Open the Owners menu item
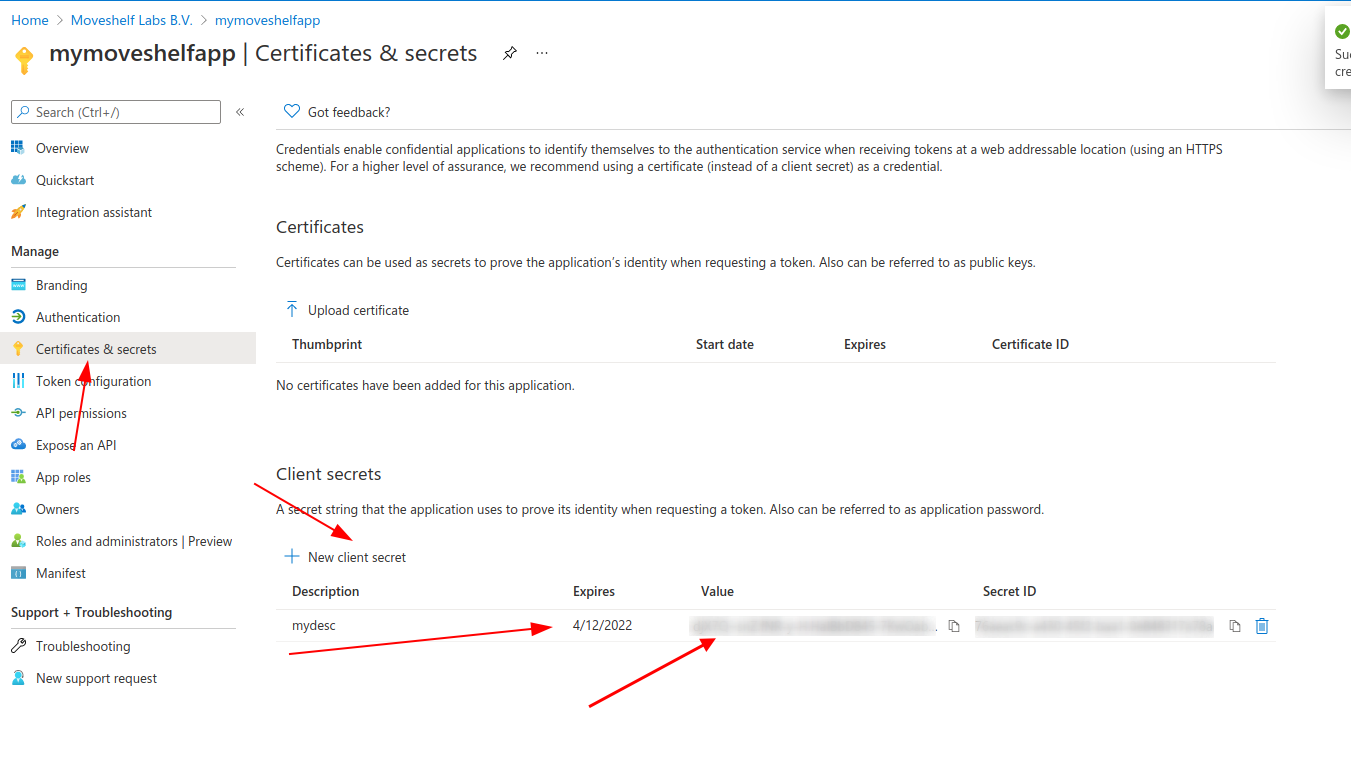Image resolution: width=1351 pixels, height=759 pixels. pyautogui.click(x=57, y=509)
